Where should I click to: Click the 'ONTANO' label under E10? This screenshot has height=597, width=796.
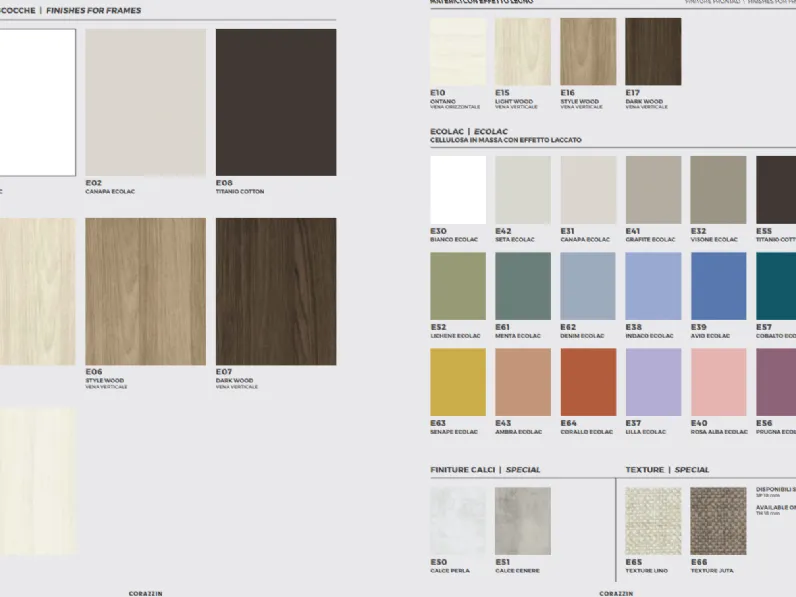click(x=443, y=102)
